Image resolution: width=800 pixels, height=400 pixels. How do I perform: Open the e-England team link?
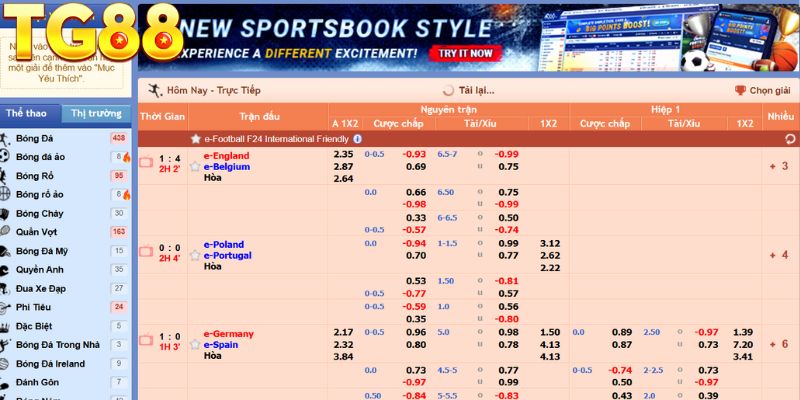(x=226, y=156)
